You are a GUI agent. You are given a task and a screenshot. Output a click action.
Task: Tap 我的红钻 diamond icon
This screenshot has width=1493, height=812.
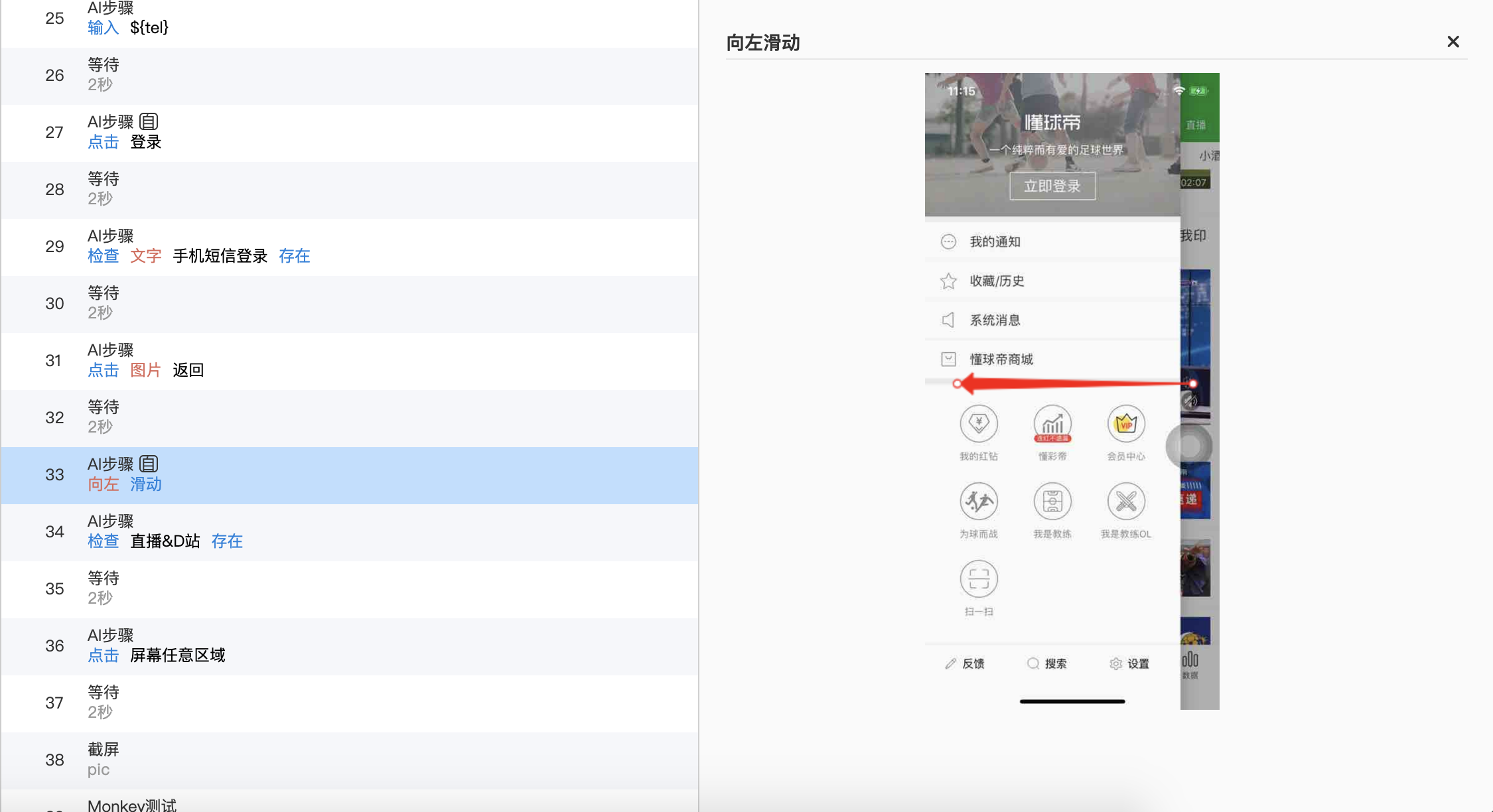click(x=979, y=424)
